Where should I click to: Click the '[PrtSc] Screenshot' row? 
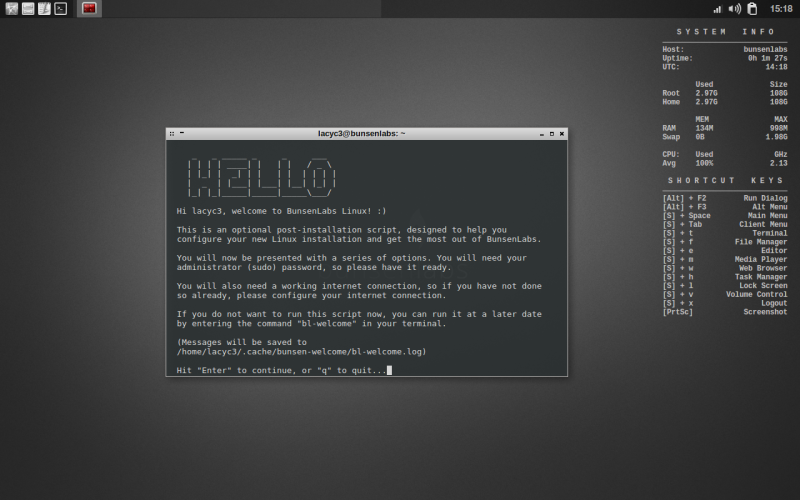tap(724, 312)
